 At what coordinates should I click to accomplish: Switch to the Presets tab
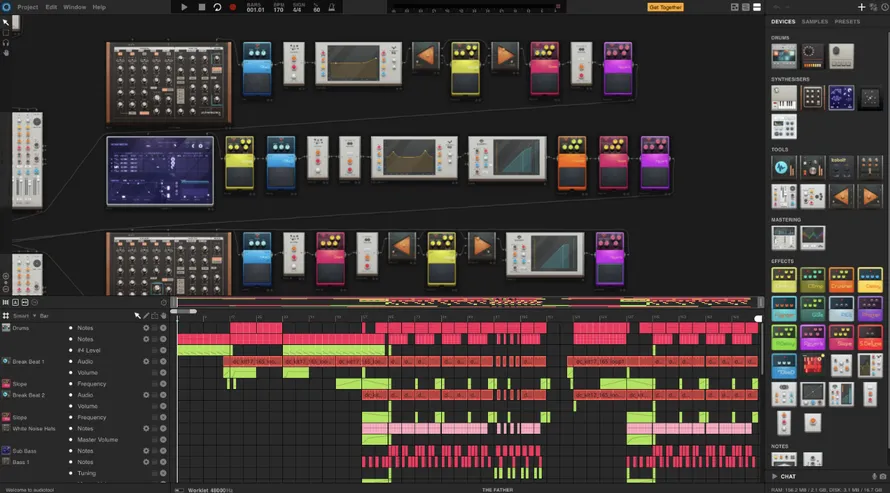pyautogui.click(x=847, y=22)
